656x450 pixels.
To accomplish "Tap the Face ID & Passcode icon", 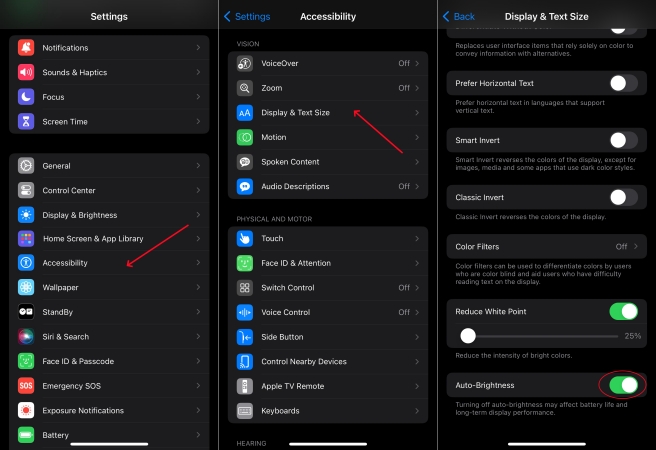I will point(26,361).
